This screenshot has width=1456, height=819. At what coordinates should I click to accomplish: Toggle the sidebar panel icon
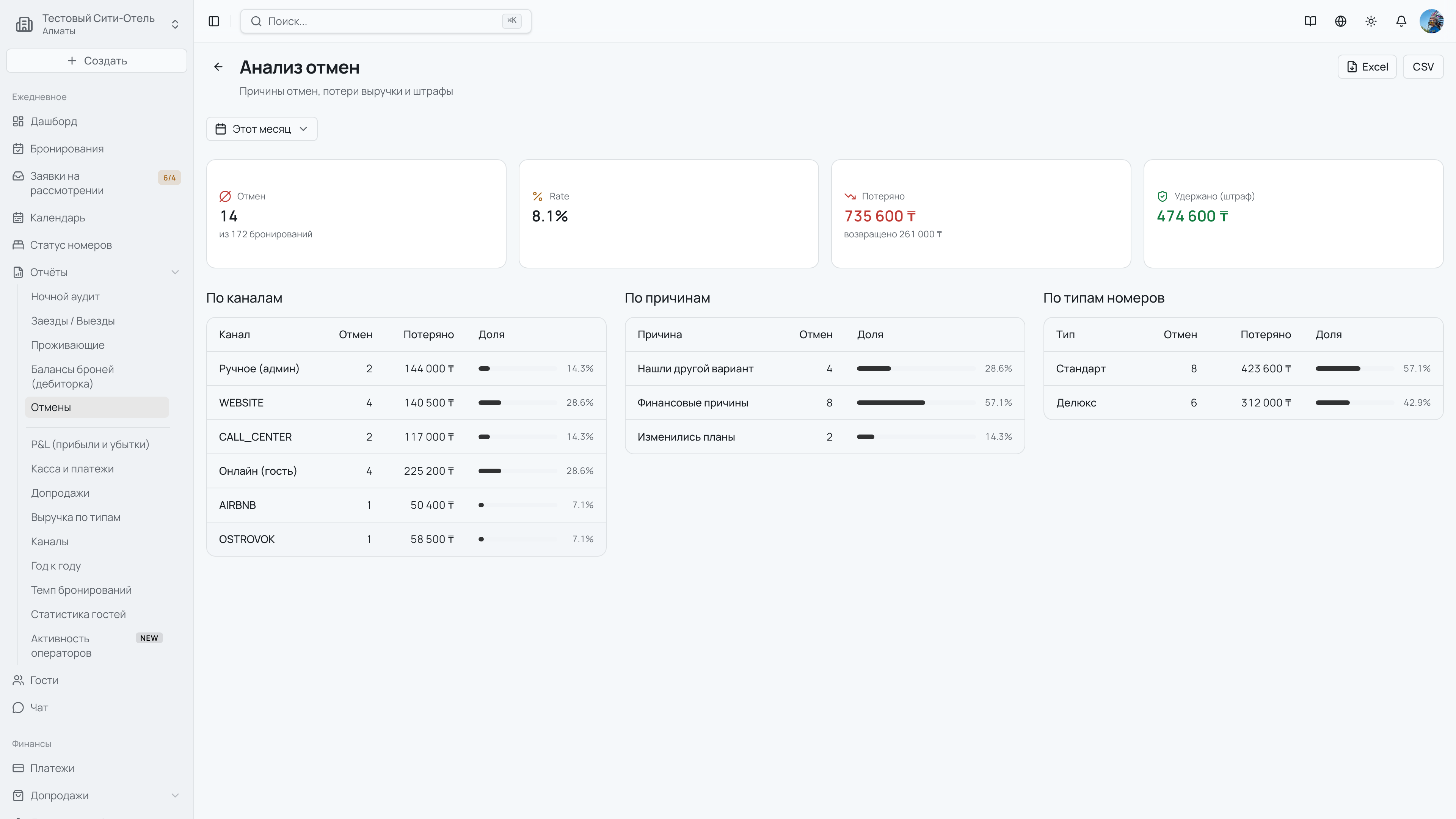tap(213, 21)
